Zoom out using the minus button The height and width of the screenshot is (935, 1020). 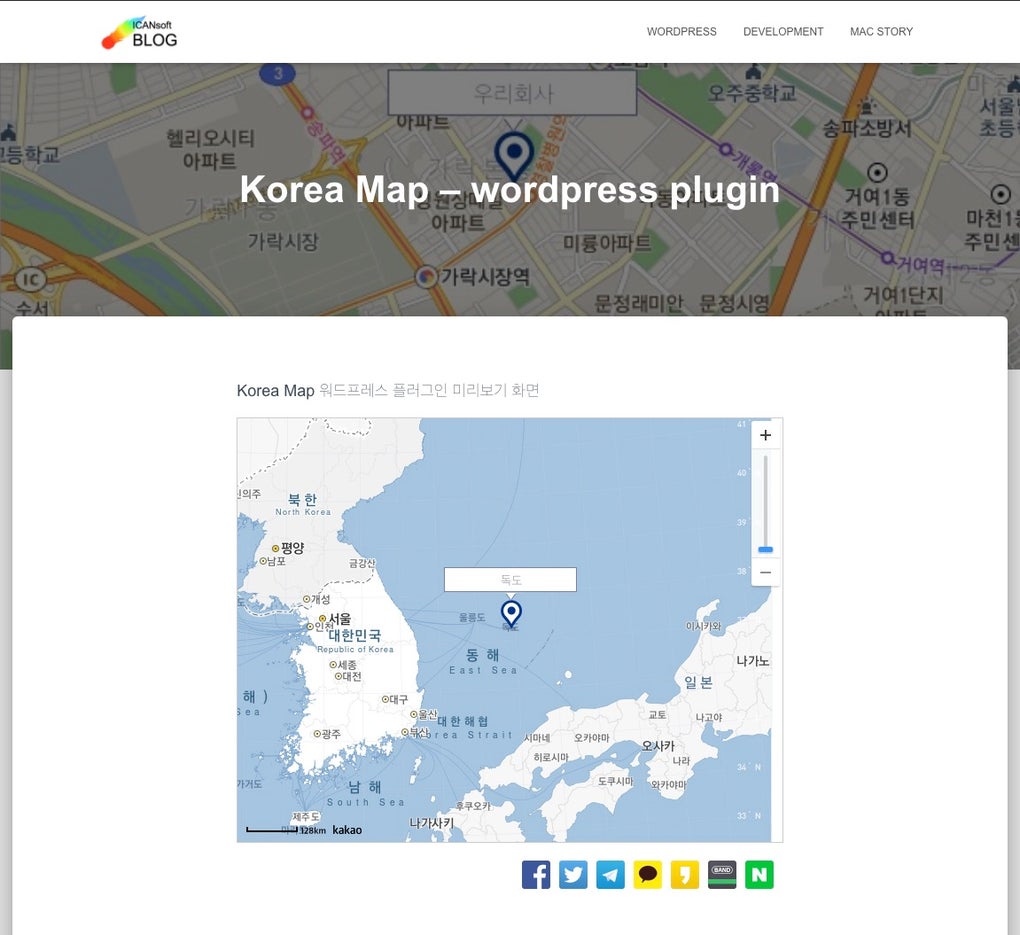tap(765, 572)
